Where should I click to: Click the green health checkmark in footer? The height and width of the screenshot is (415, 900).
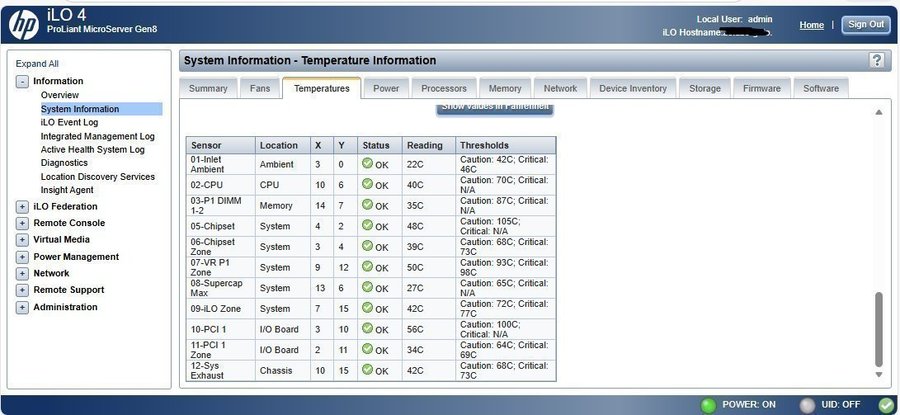coord(886,405)
